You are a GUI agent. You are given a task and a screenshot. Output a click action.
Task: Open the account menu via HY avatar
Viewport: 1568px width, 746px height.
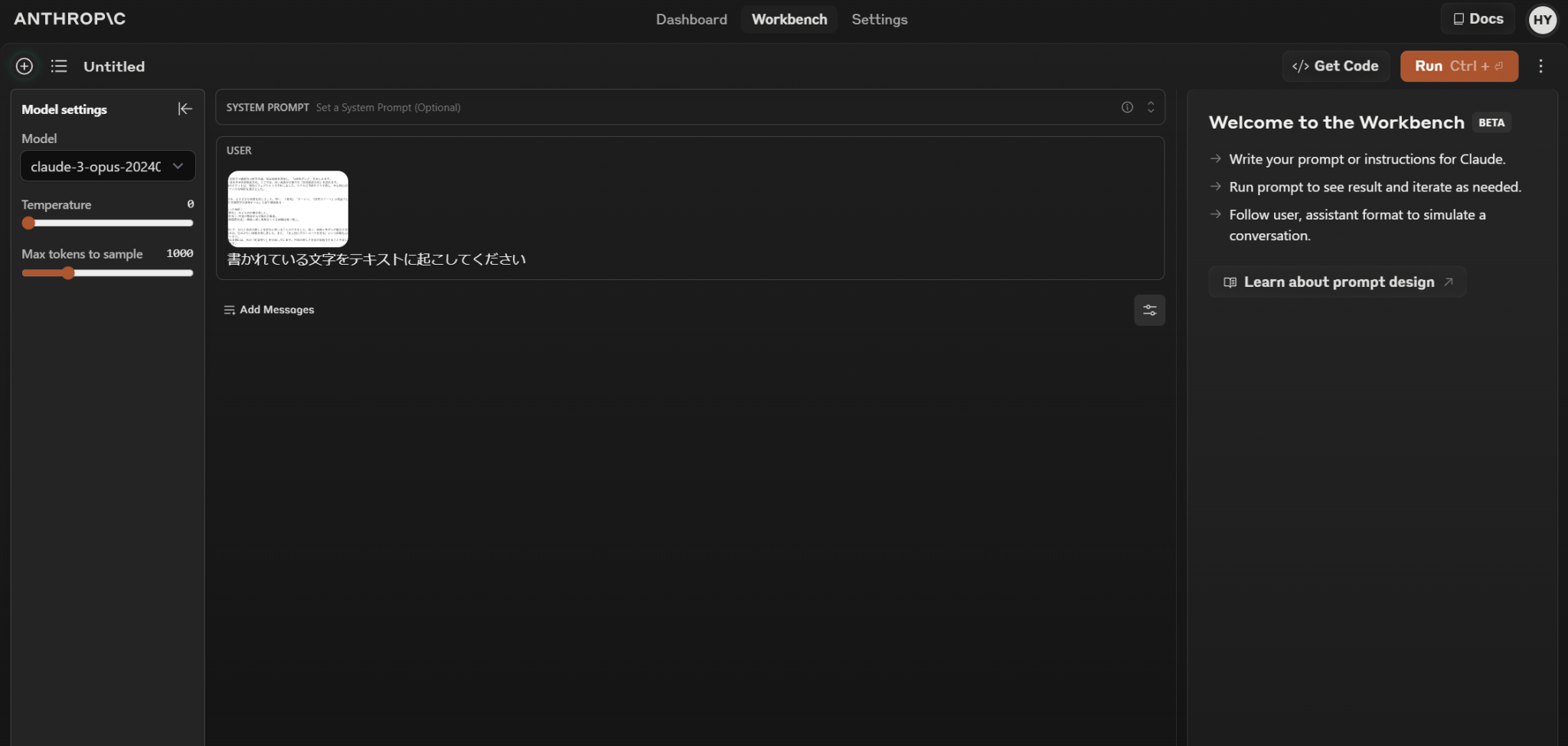[x=1543, y=20]
